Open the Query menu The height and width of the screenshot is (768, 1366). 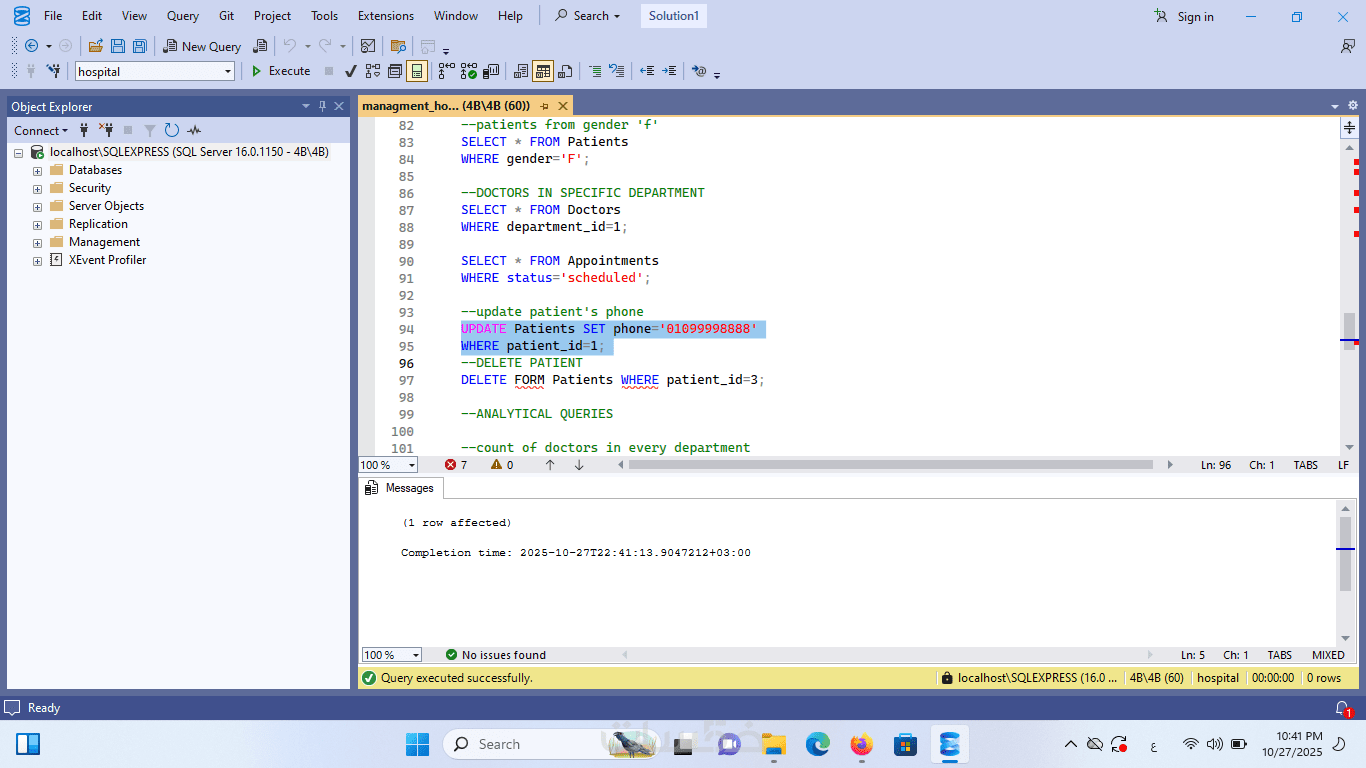click(183, 16)
